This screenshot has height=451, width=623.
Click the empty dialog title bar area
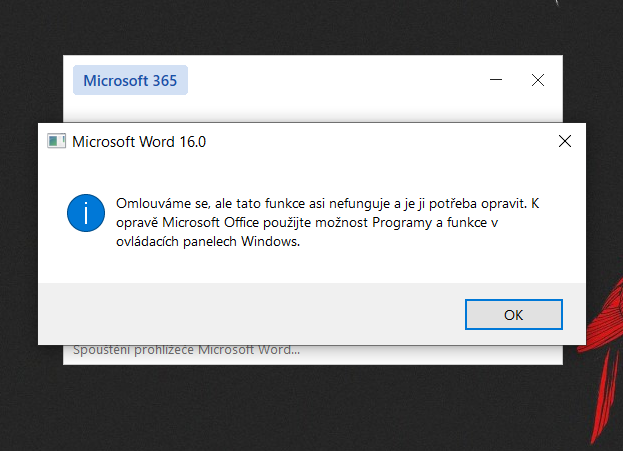[x=380, y=141]
